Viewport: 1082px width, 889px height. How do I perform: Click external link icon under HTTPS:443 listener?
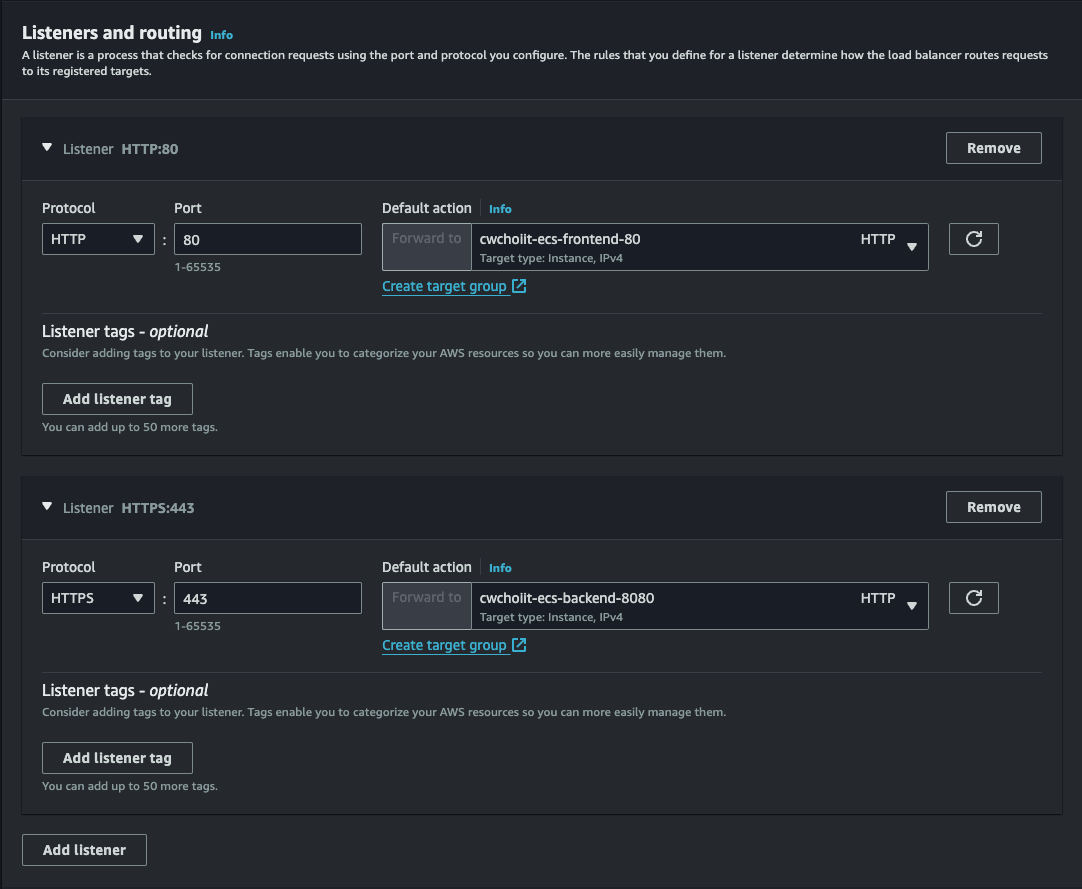click(x=519, y=646)
